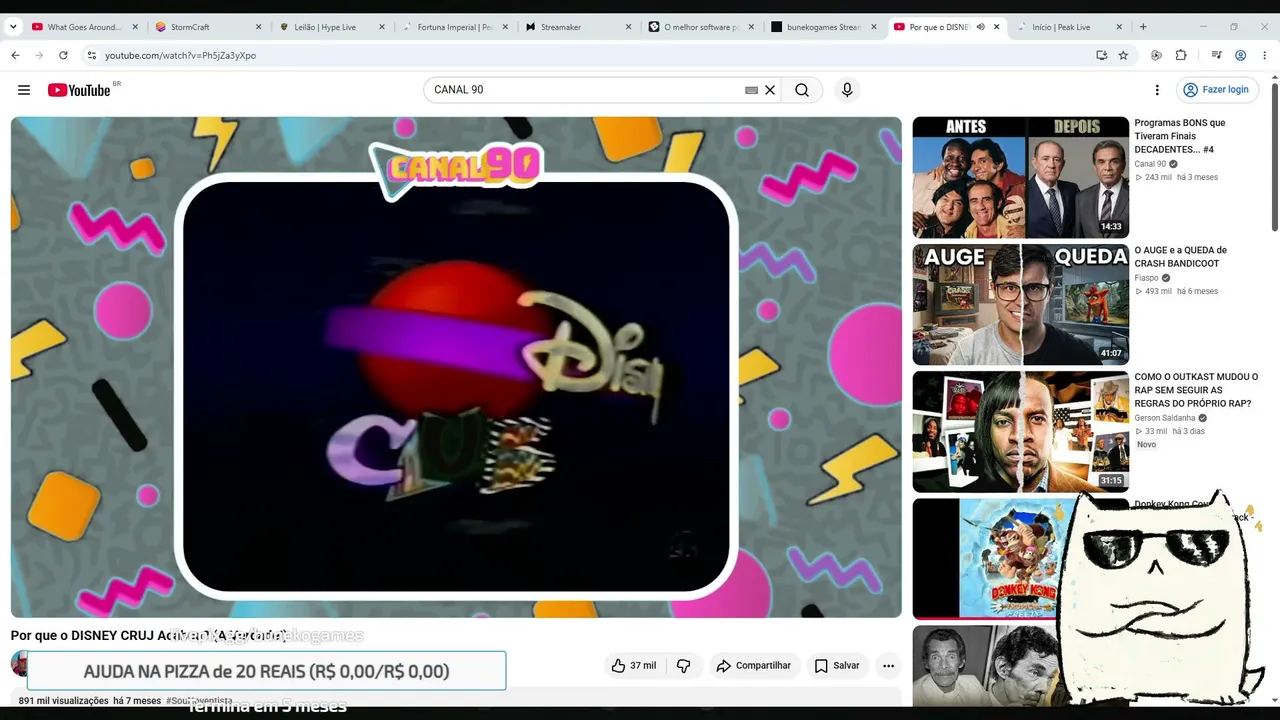This screenshot has height=720, width=1280.
Task: Open the browser extensions puzzle icon
Action: coord(1181,55)
